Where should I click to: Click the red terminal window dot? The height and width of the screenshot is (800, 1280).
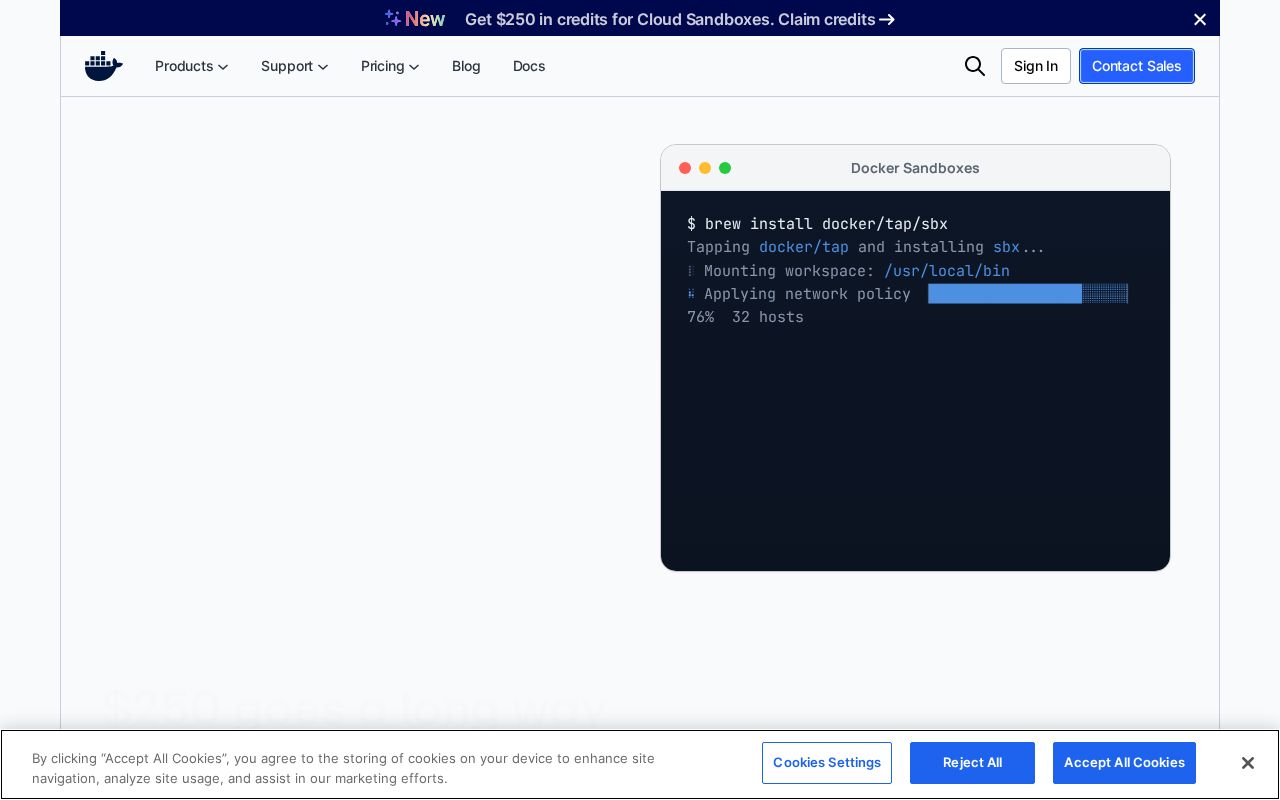click(x=685, y=168)
